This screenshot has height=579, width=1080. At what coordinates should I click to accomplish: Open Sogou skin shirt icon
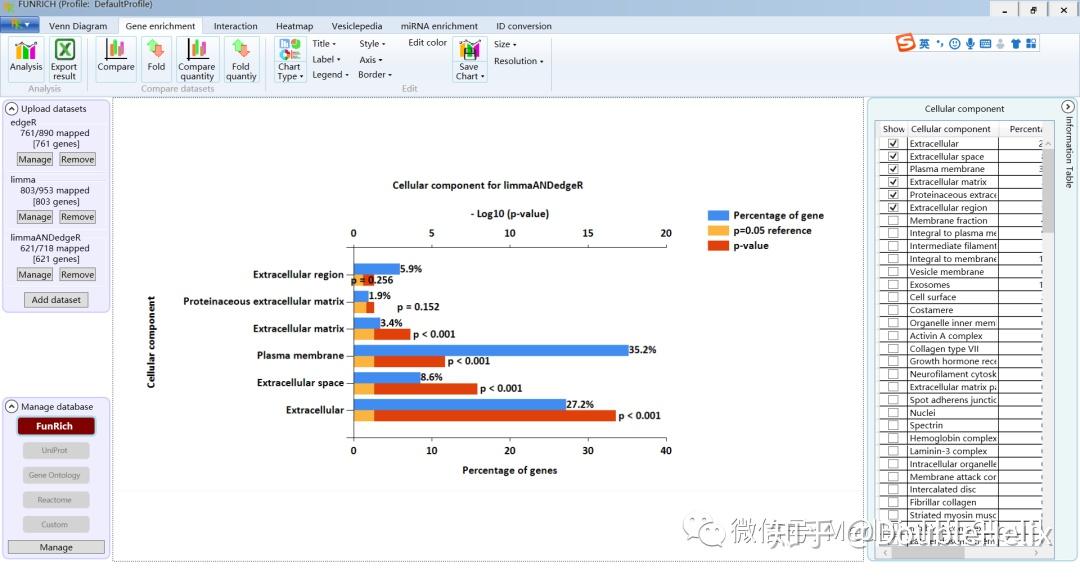(1015, 43)
